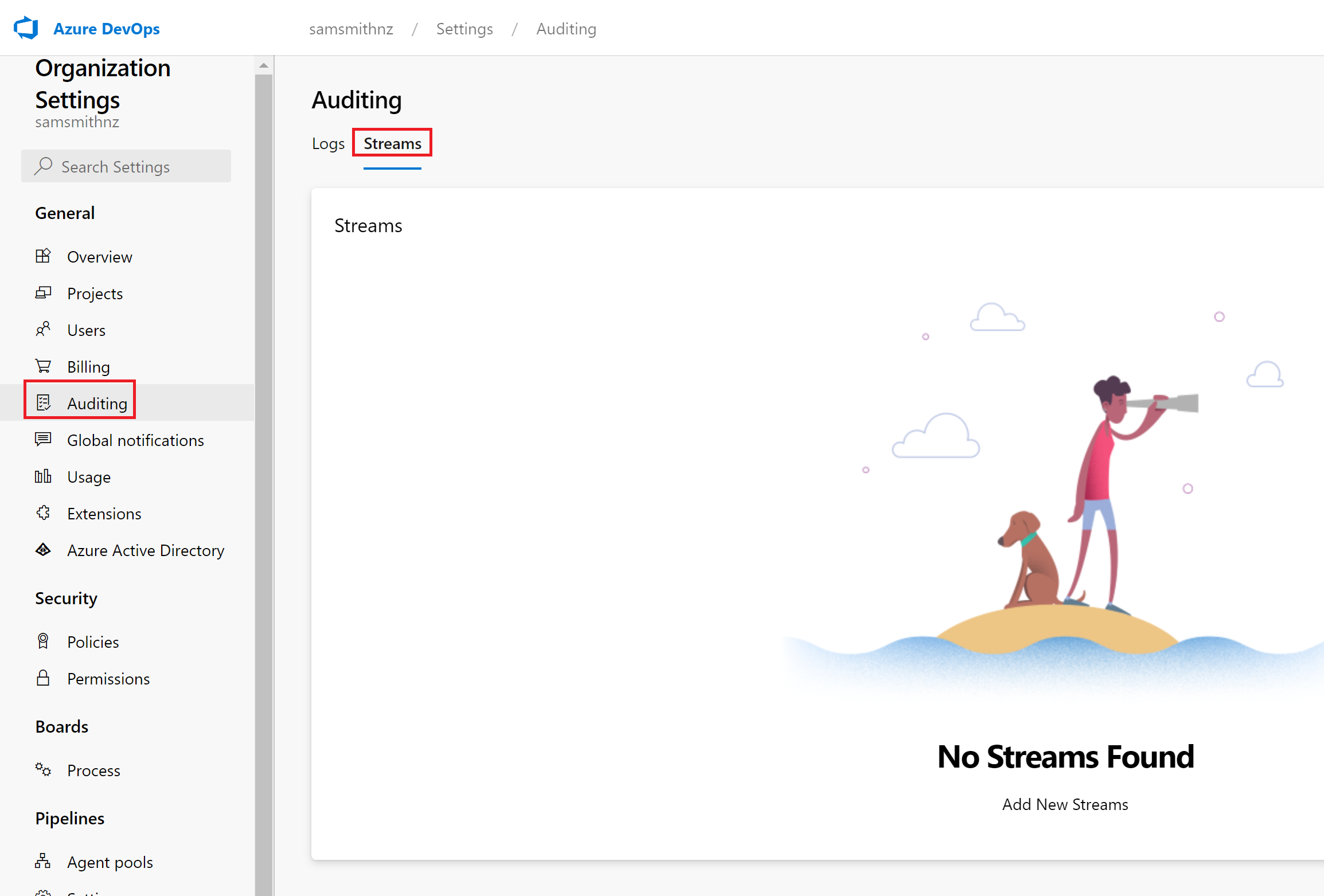Select the Azure Active Directory icon
Screen dimensions: 1324x896
(x=43, y=550)
